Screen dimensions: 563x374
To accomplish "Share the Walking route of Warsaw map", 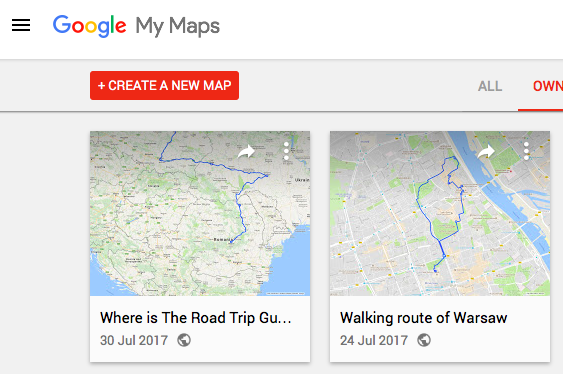I will click(x=486, y=151).
